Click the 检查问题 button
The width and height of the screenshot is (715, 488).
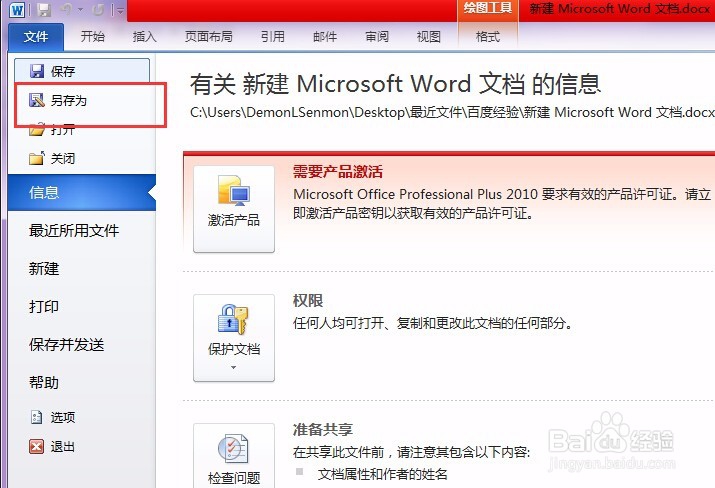tap(234, 456)
